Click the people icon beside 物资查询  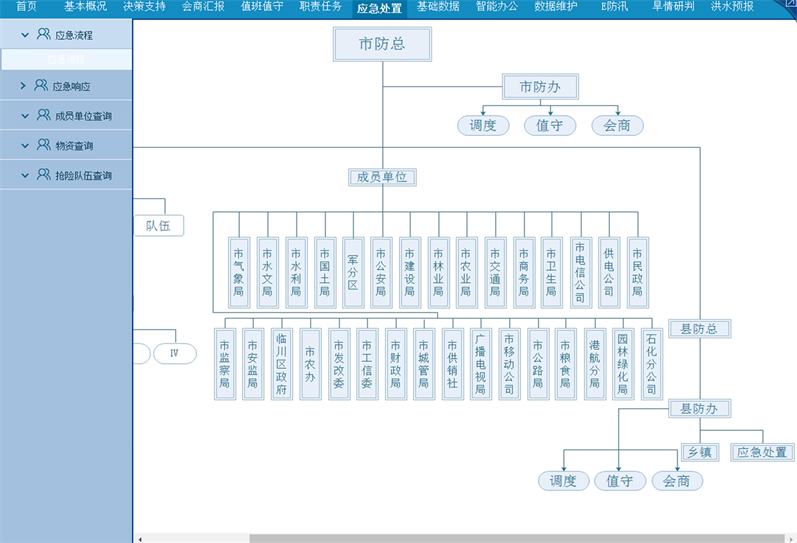(x=43, y=145)
